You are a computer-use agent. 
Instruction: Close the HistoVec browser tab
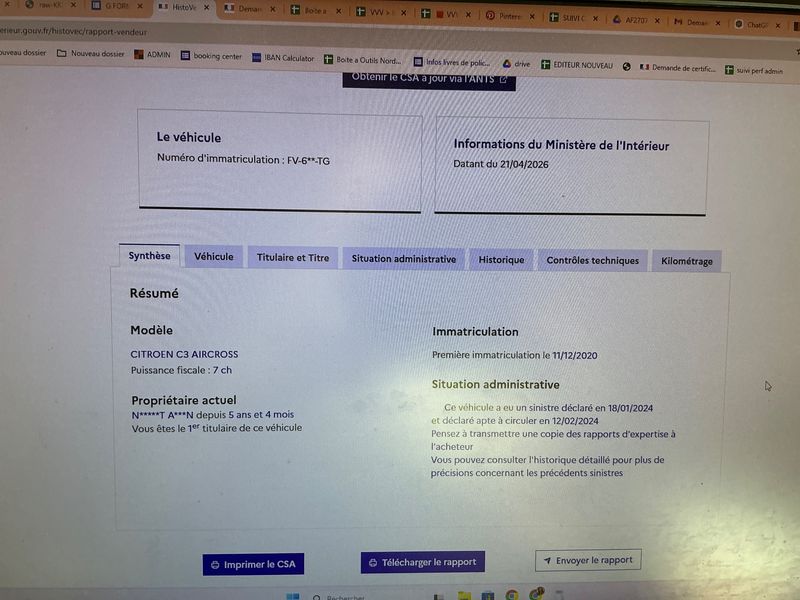point(206,8)
